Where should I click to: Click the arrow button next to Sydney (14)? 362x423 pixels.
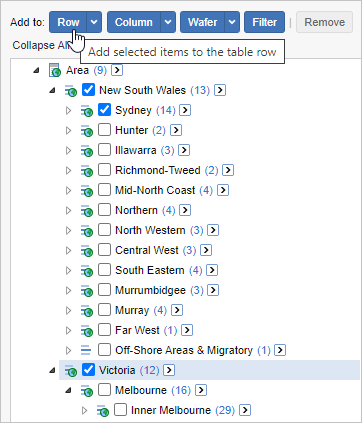tap(185, 110)
